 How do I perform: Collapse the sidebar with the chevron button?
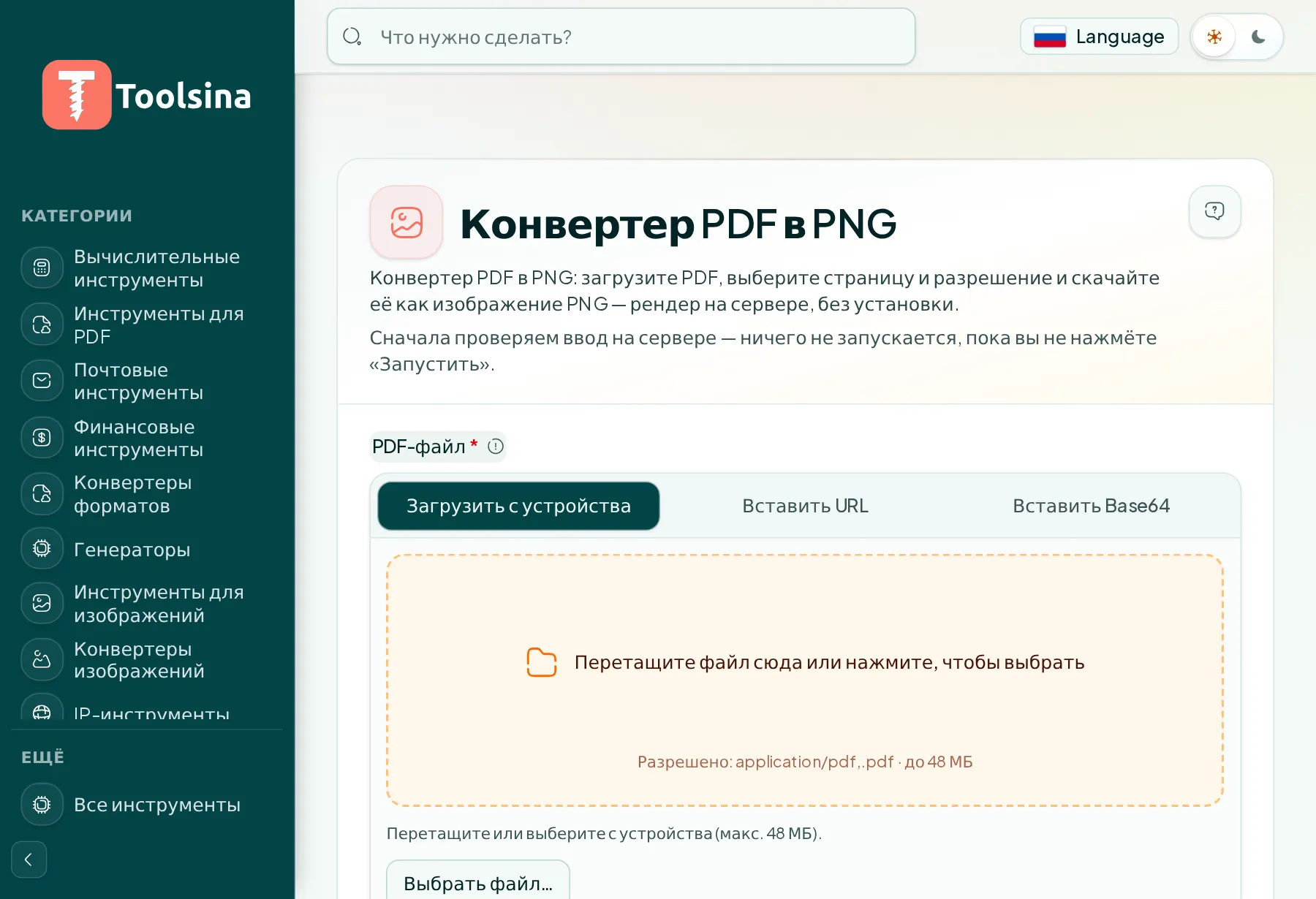coord(29,860)
